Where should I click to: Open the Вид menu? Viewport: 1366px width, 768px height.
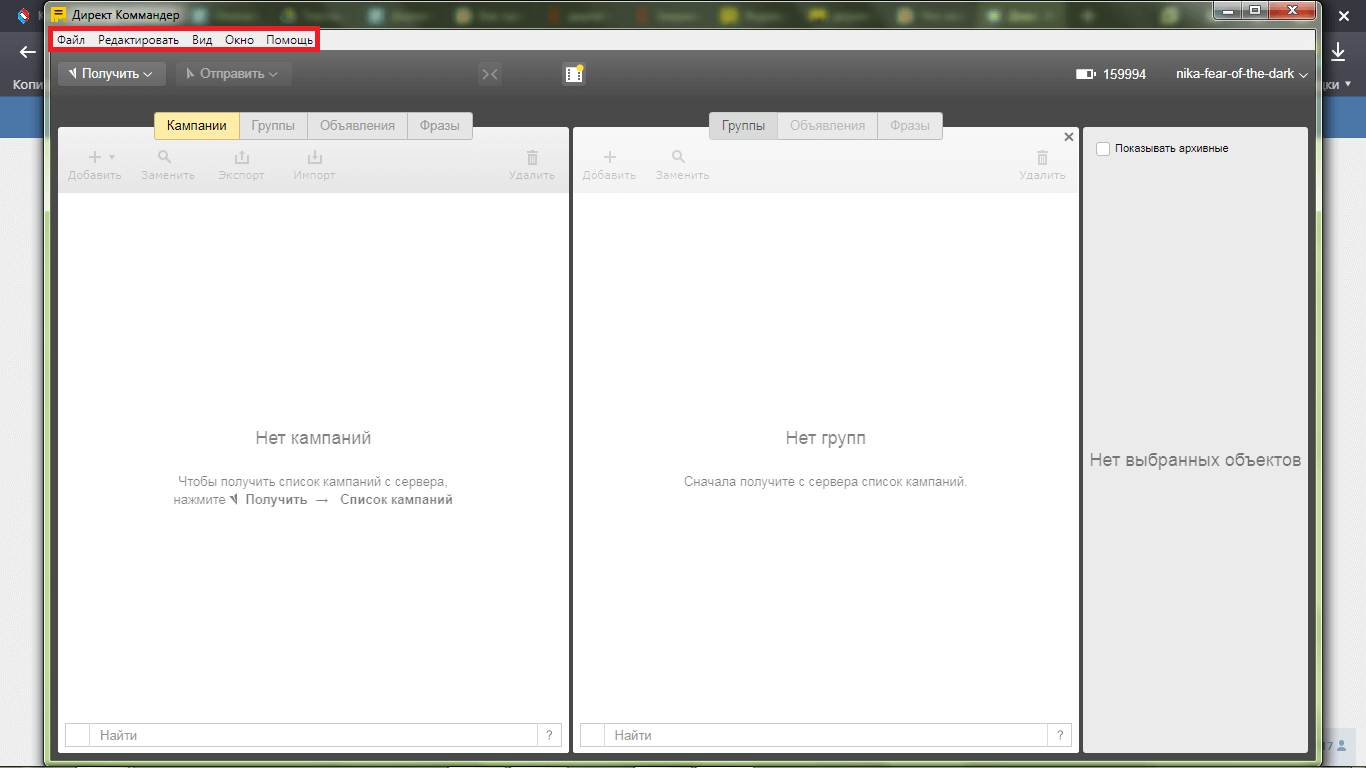202,40
